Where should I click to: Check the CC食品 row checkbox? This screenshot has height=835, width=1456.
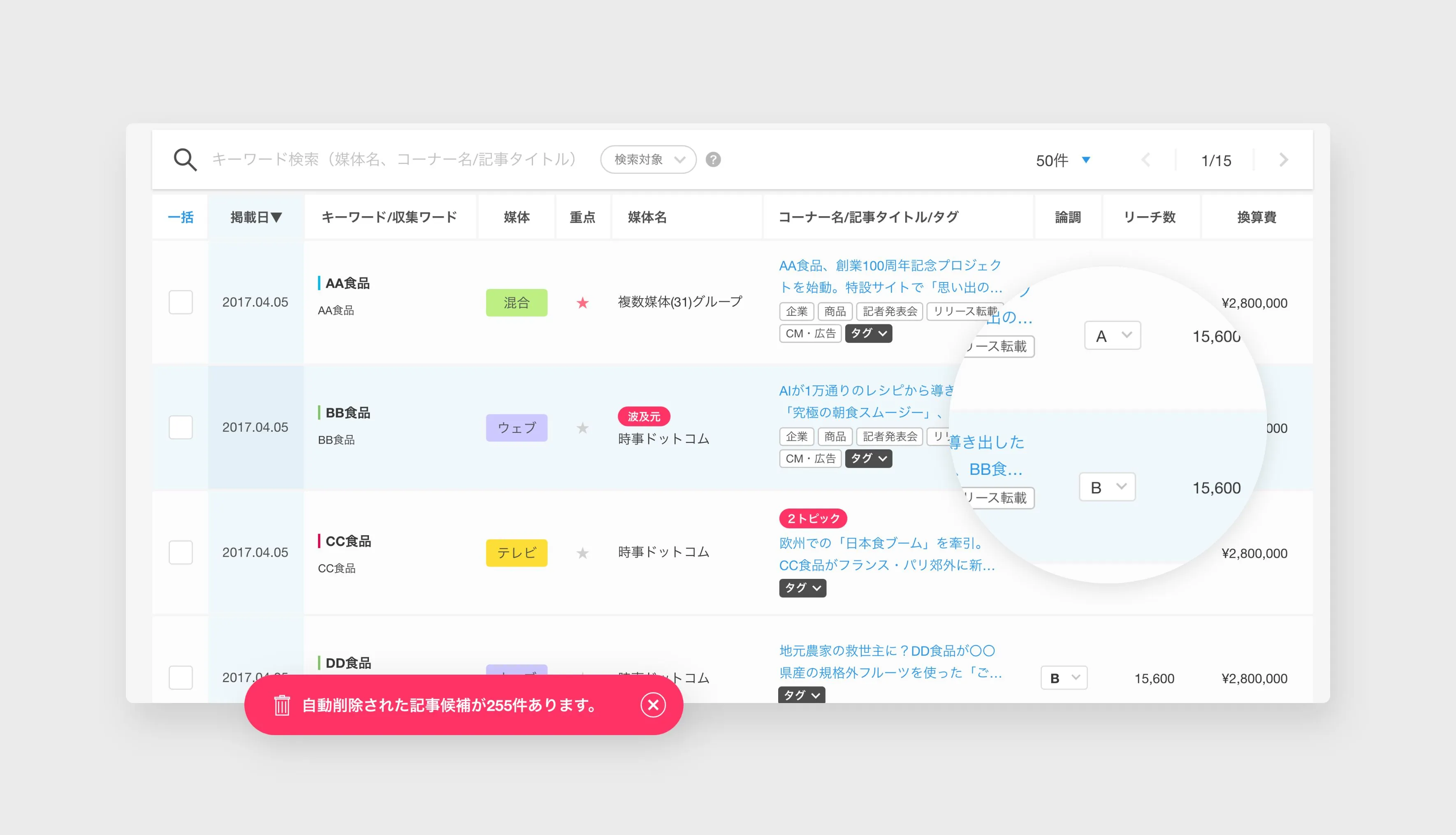pyautogui.click(x=180, y=552)
